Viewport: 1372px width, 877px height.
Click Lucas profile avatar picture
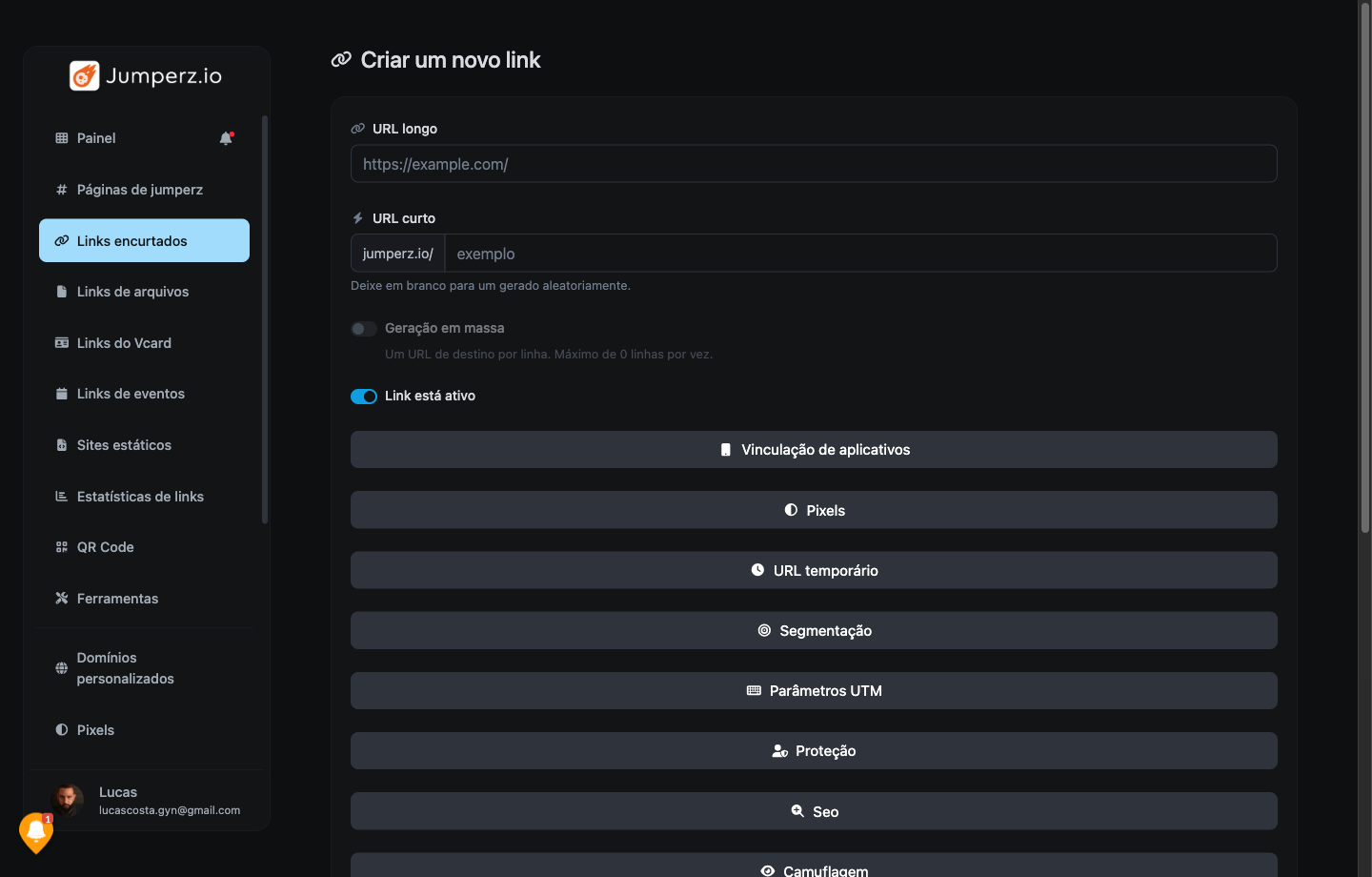coord(68,801)
